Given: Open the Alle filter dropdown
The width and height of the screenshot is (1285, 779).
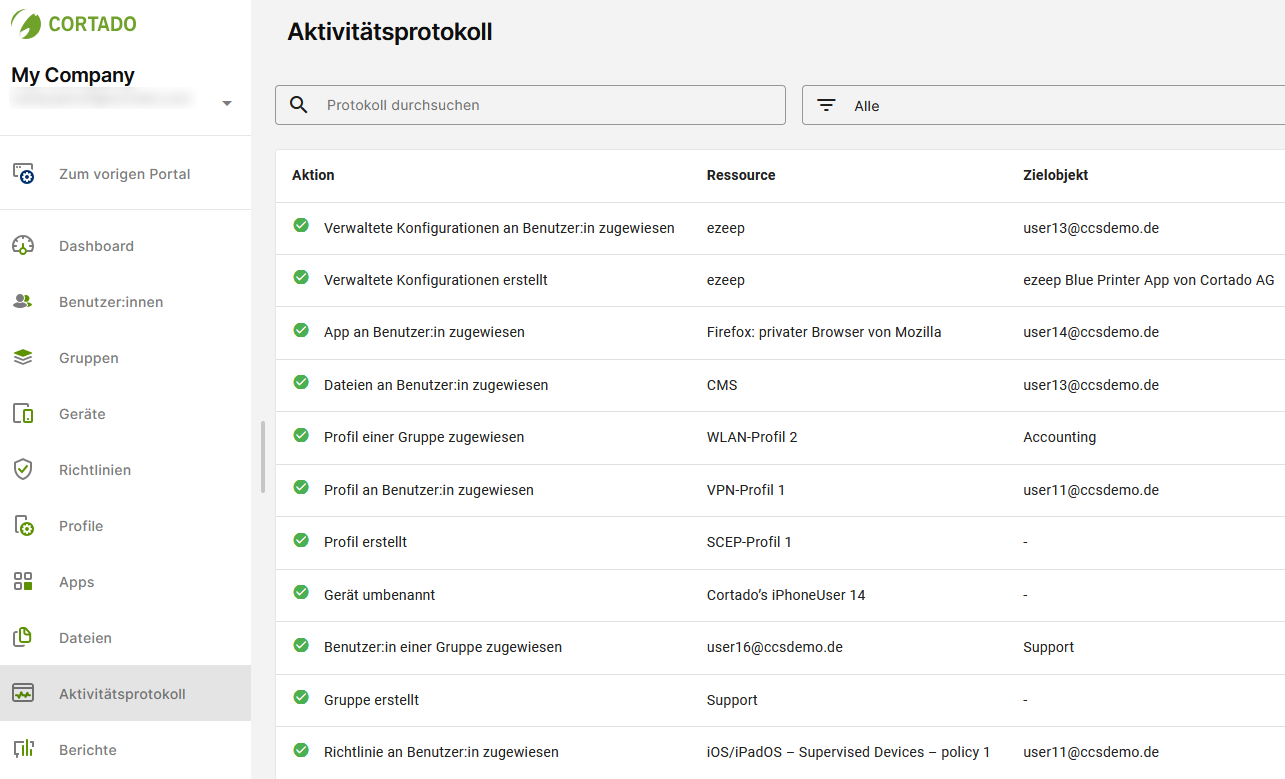Looking at the screenshot, I should click(x=1043, y=105).
